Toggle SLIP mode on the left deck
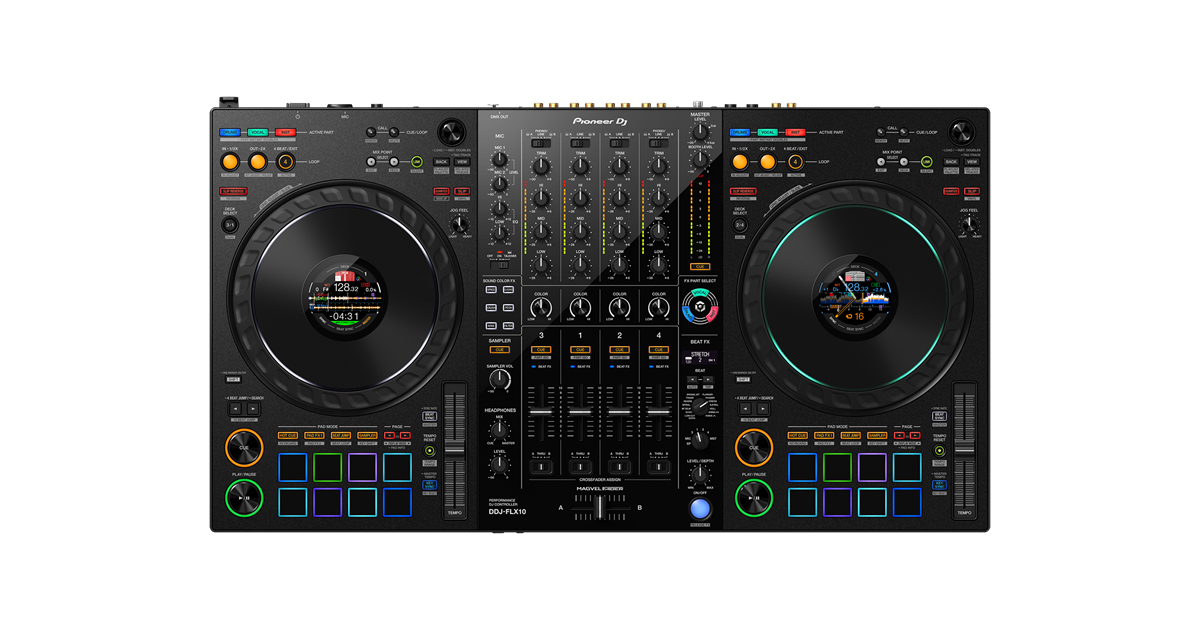 [x=462, y=191]
